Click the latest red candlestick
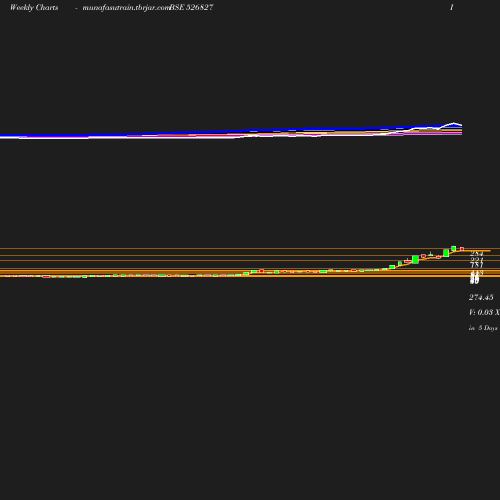The image size is (500, 500). click(x=462, y=249)
